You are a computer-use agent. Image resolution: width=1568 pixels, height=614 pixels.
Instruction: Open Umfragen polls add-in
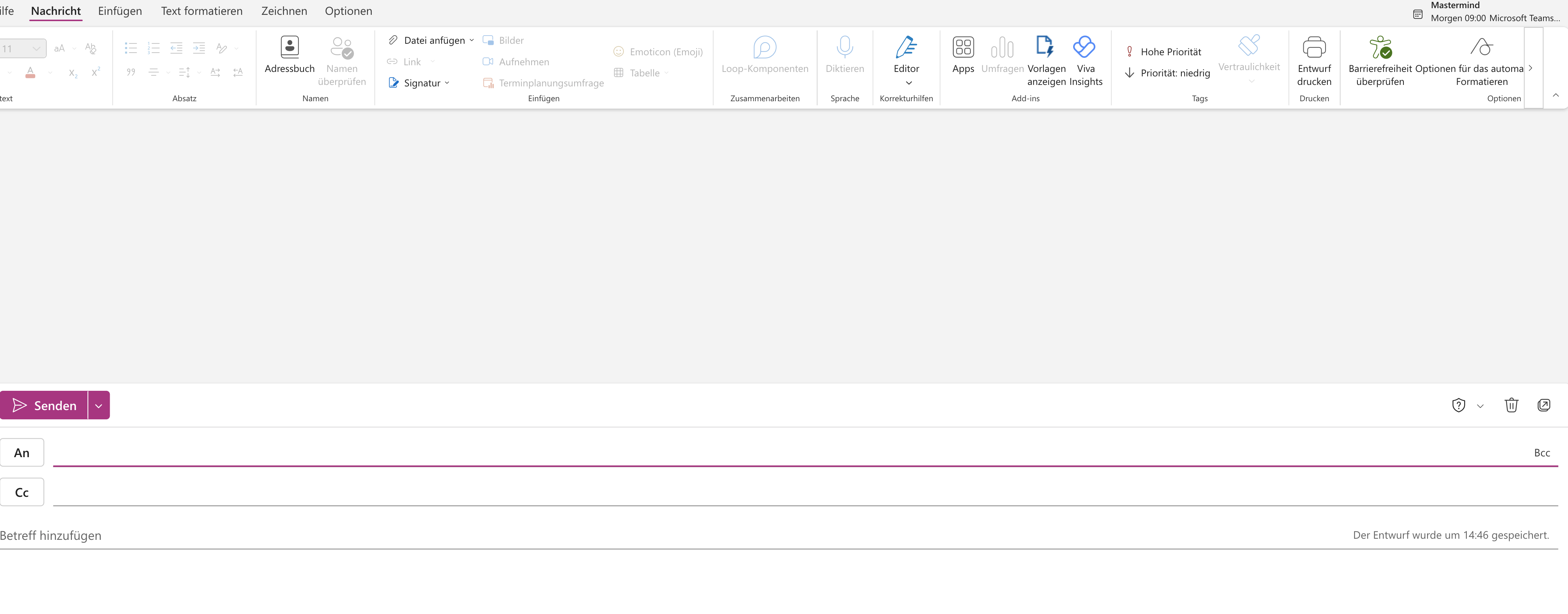point(1002,55)
